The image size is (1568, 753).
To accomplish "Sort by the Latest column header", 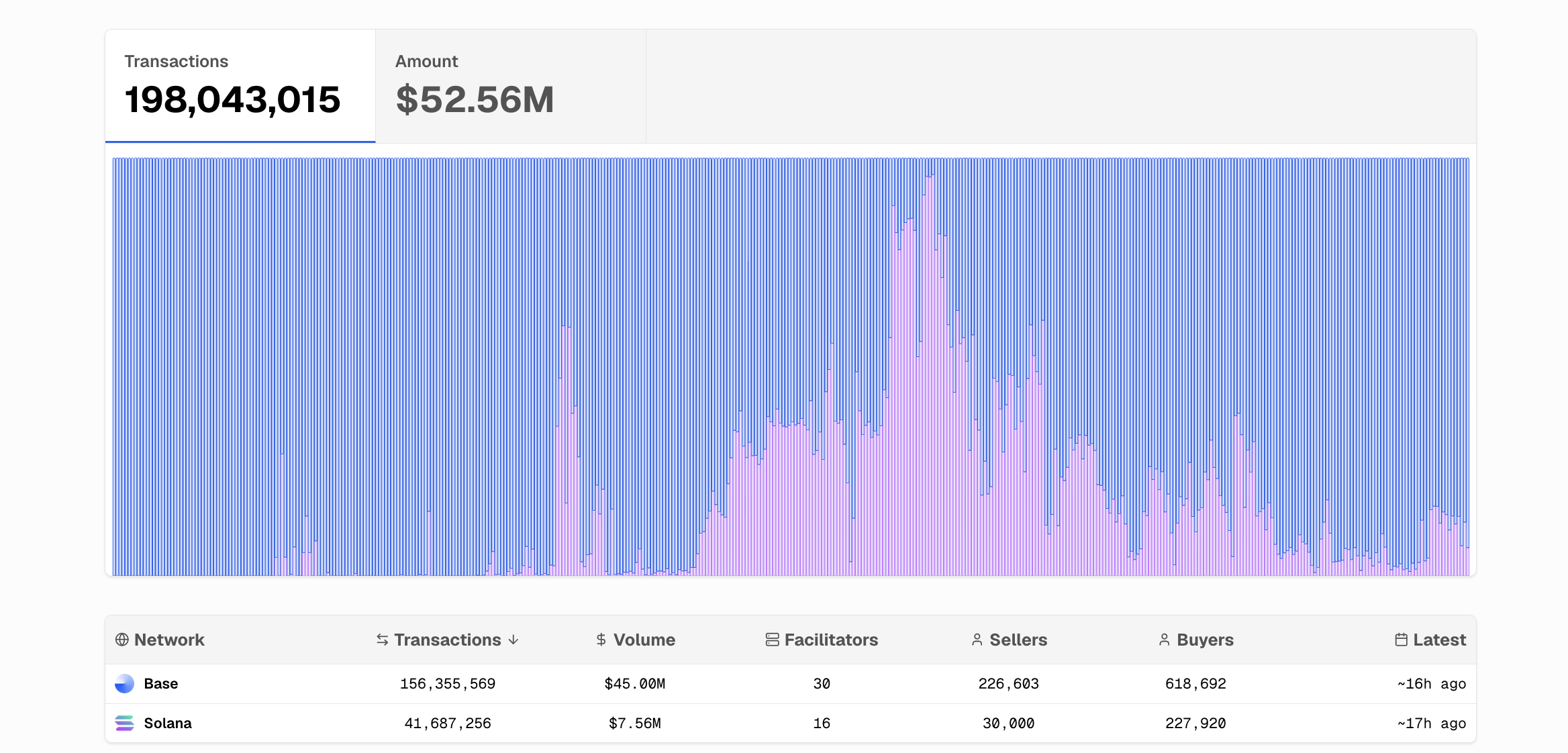I will click(x=1430, y=640).
